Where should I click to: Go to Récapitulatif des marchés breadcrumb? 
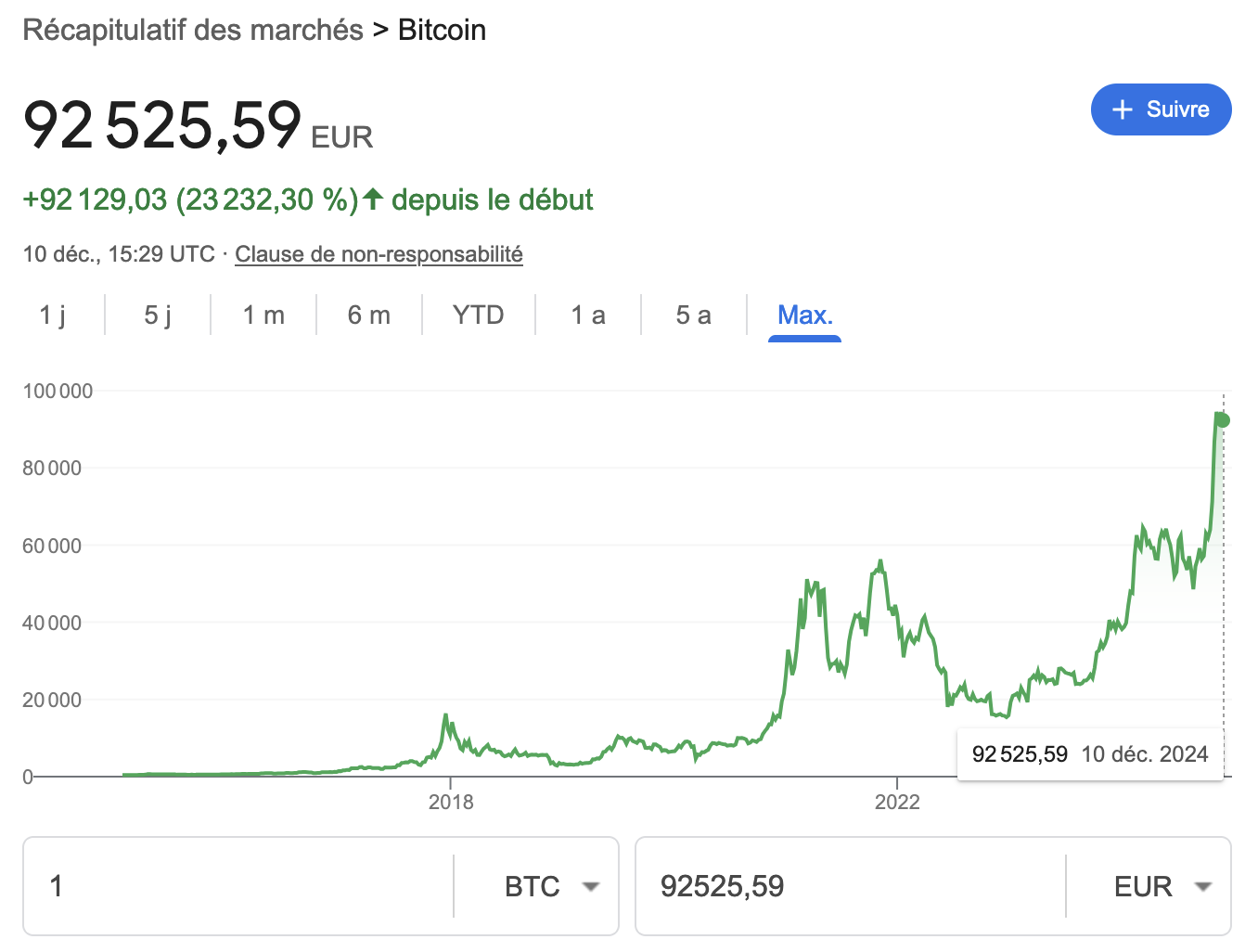(x=193, y=30)
